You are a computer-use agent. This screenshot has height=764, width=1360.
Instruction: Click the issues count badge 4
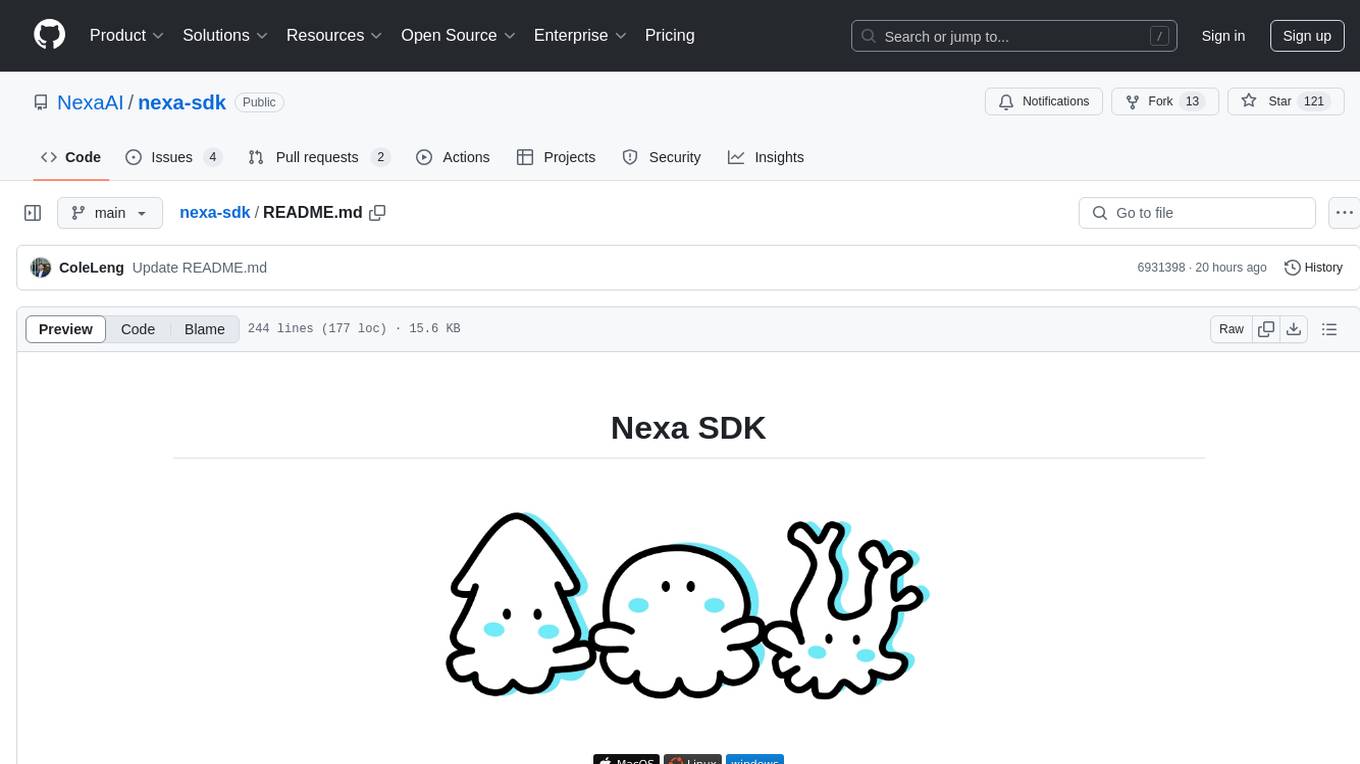coord(212,157)
